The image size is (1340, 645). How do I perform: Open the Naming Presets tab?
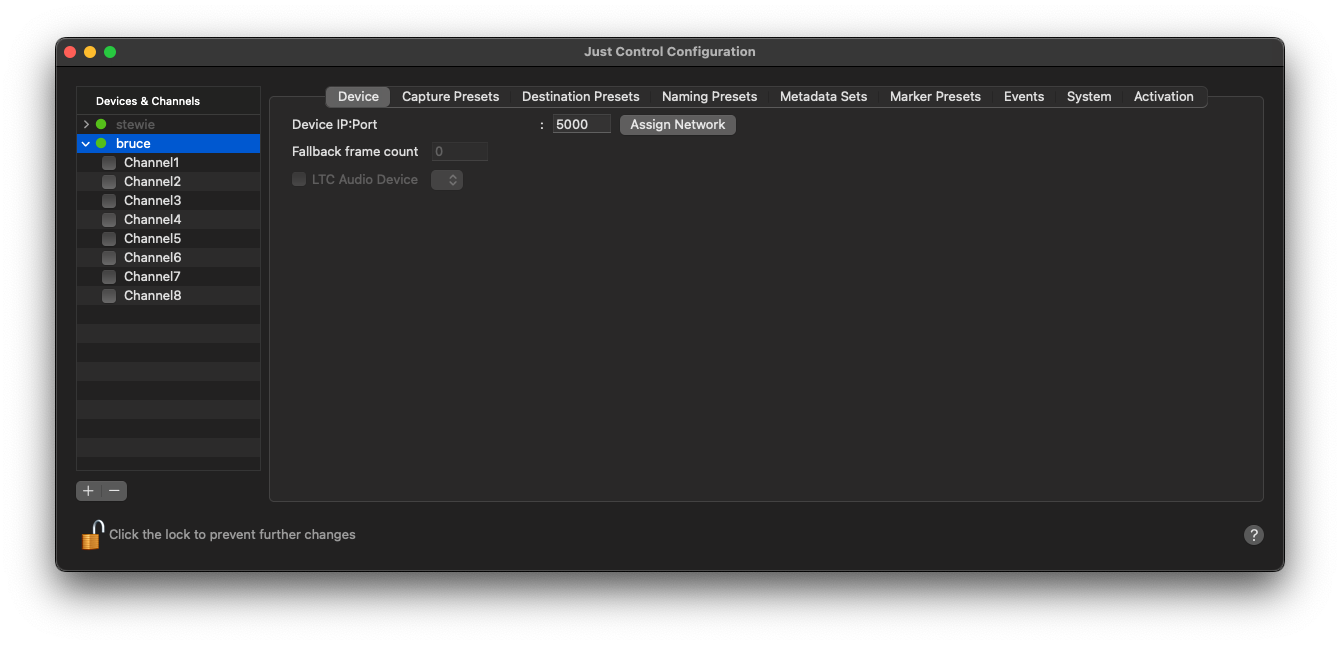tap(709, 97)
